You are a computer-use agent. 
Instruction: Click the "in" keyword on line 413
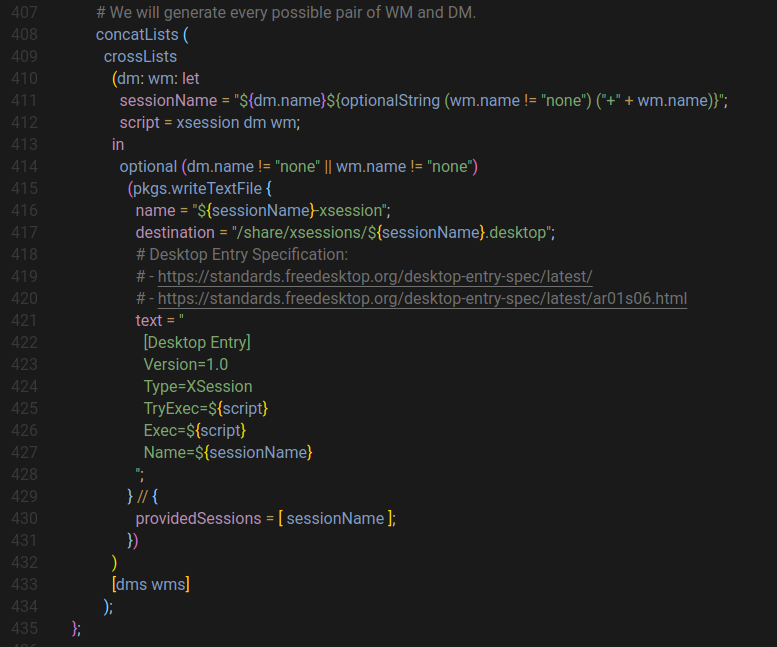click(x=118, y=145)
